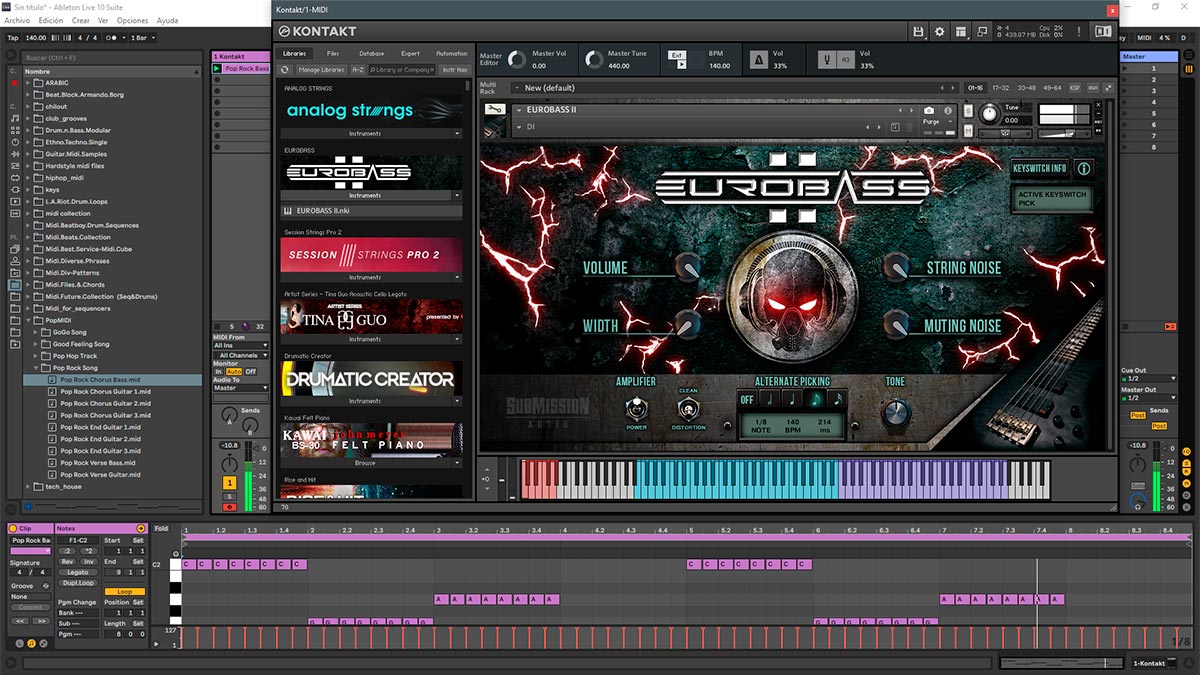Click the VOLUME knob in EUROBASS

point(687,267)
